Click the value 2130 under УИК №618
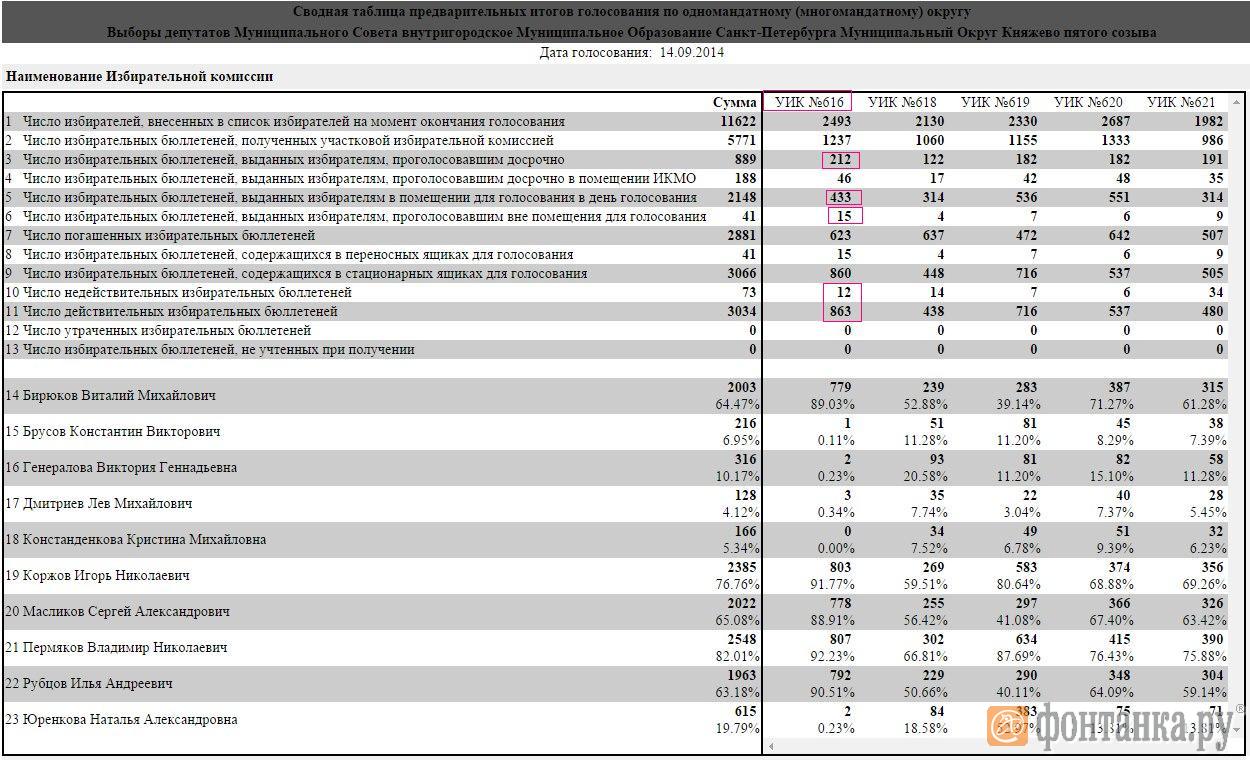This screenshot has width=1250, height=760. coord(928,121)
